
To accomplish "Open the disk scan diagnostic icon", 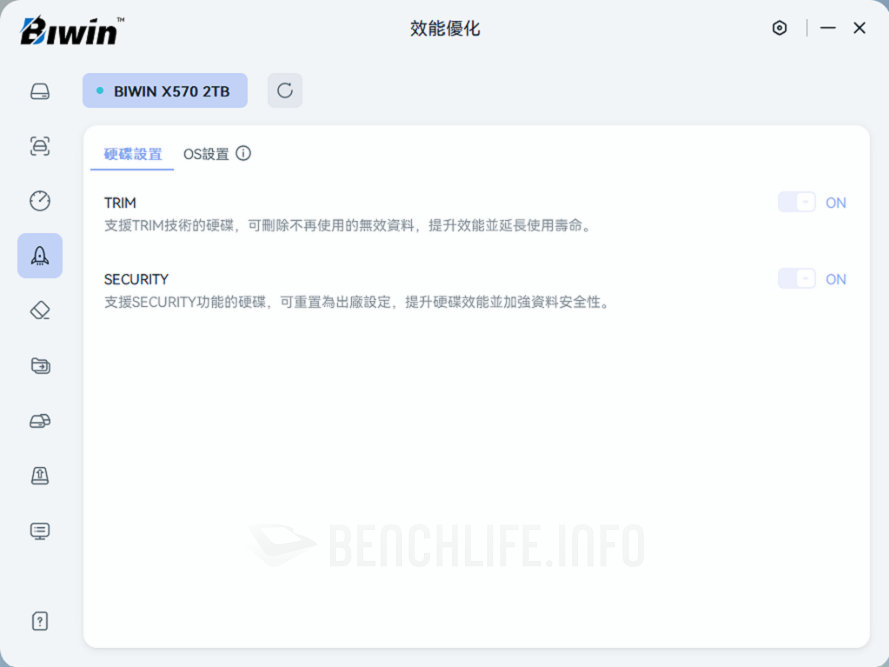I will click(39, 146).
